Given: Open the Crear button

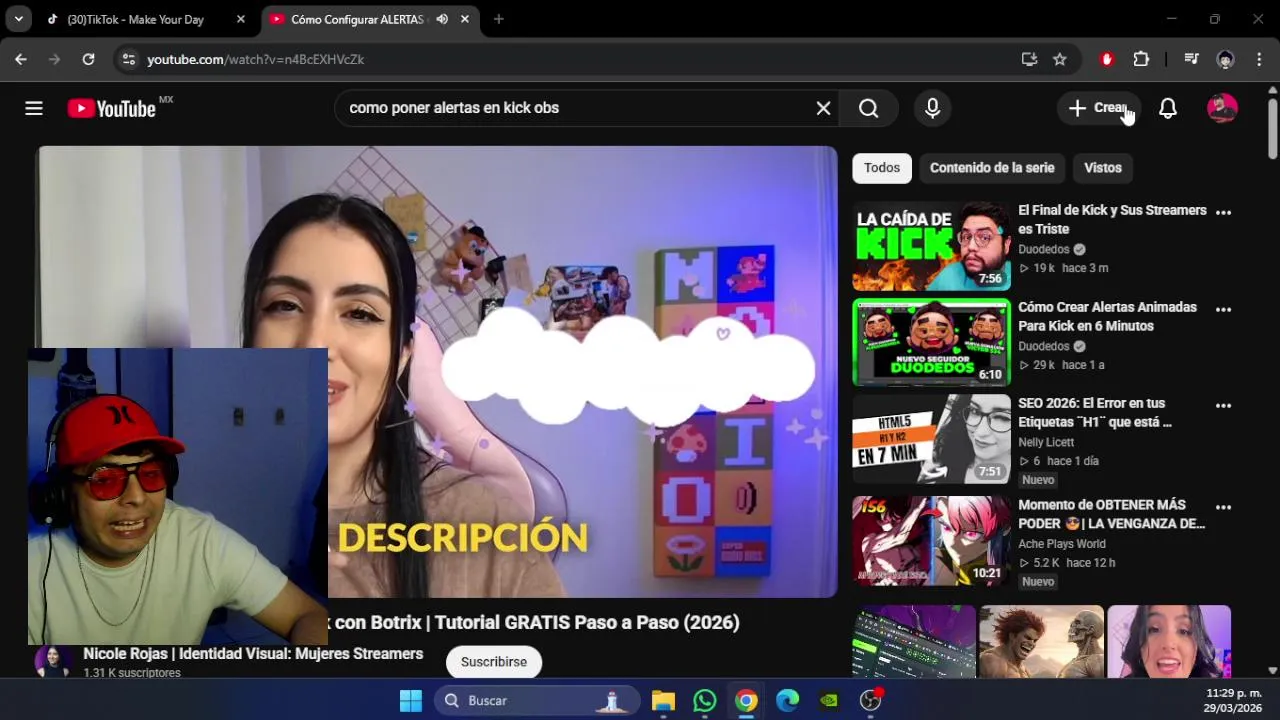Looking at the screenshot, I should coord(1098,108).
